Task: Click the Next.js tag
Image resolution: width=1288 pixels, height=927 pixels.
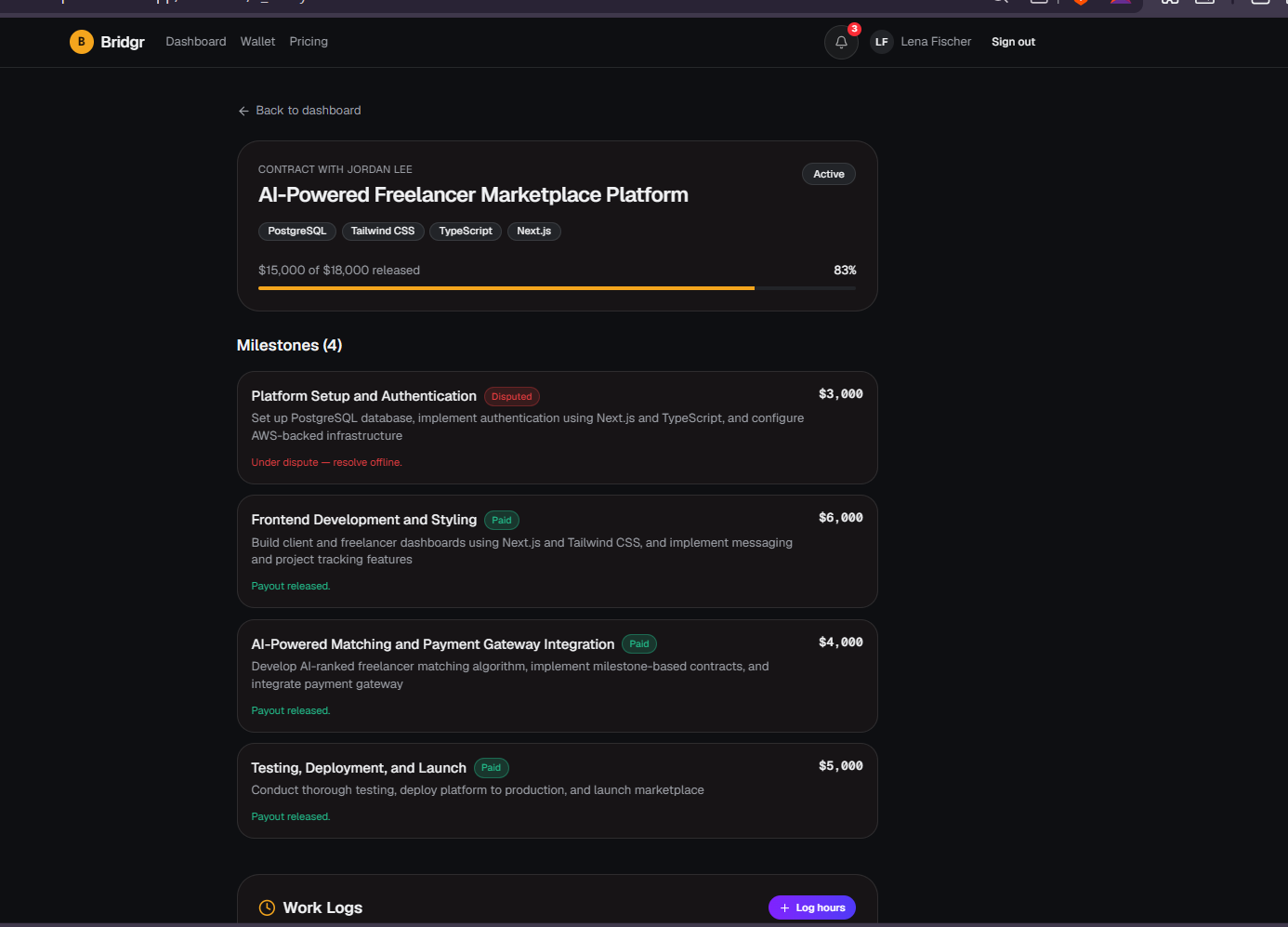Action: point(534,232)
